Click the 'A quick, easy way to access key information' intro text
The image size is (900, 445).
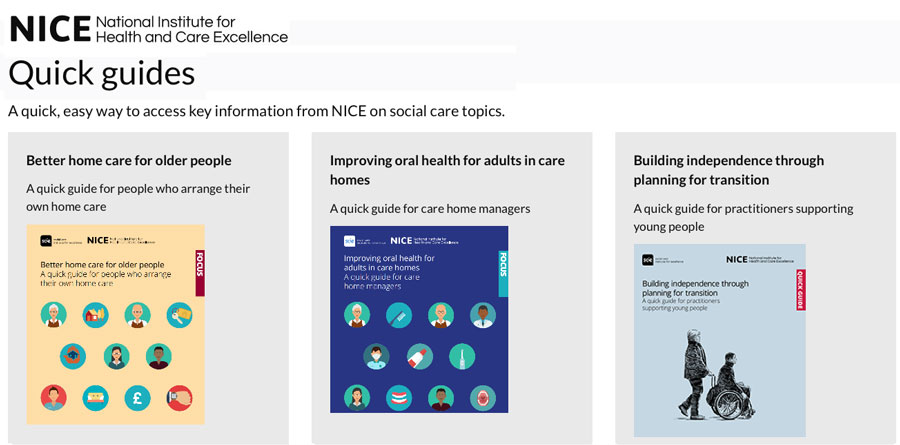pyautogui.click(x=257, y=111)
